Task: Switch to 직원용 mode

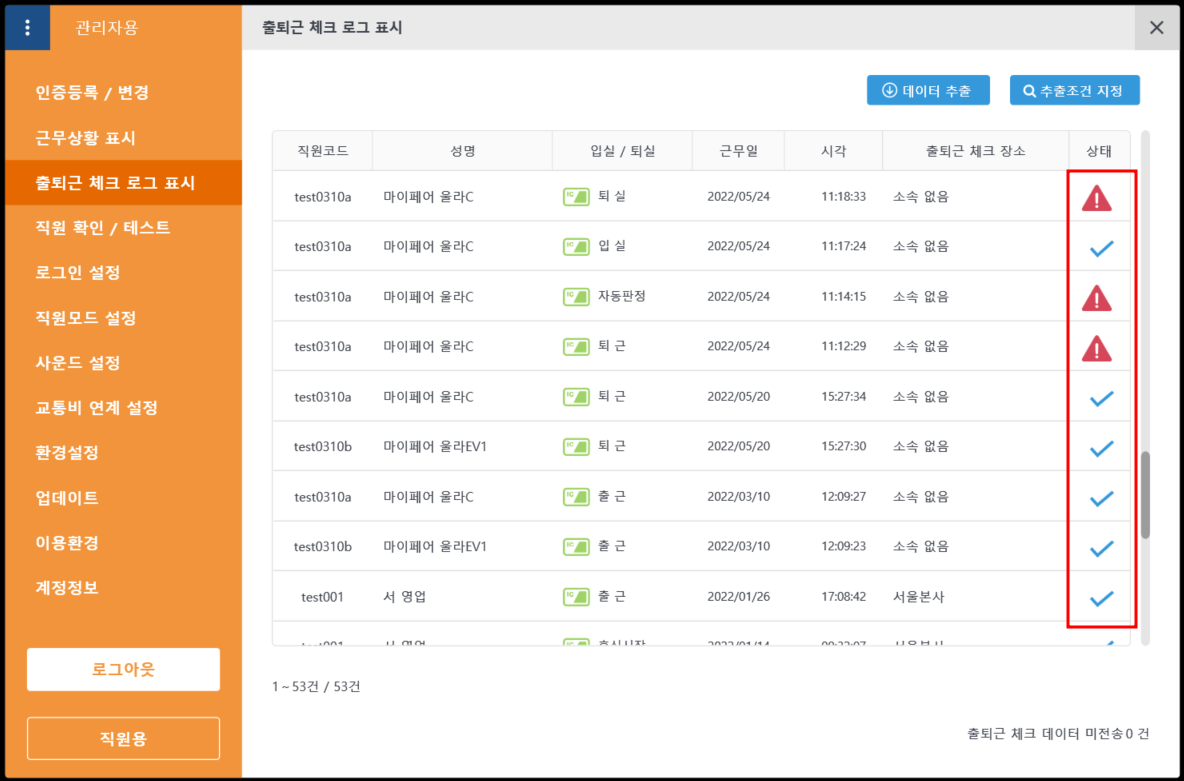Action: tap(123, 739)
